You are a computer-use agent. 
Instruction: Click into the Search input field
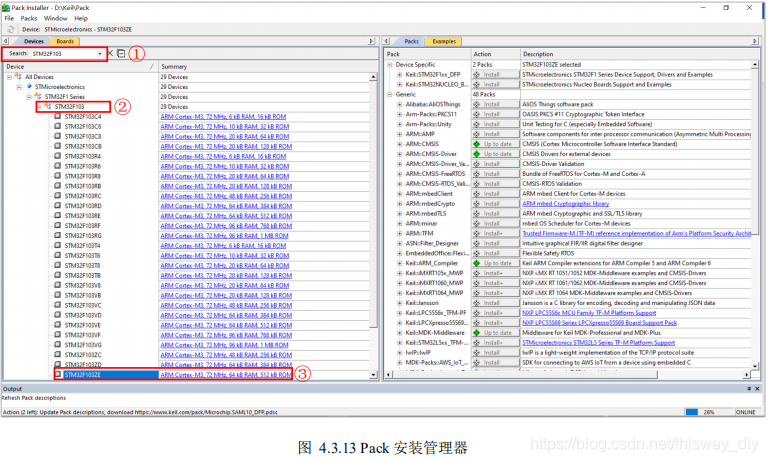[64, 53]
